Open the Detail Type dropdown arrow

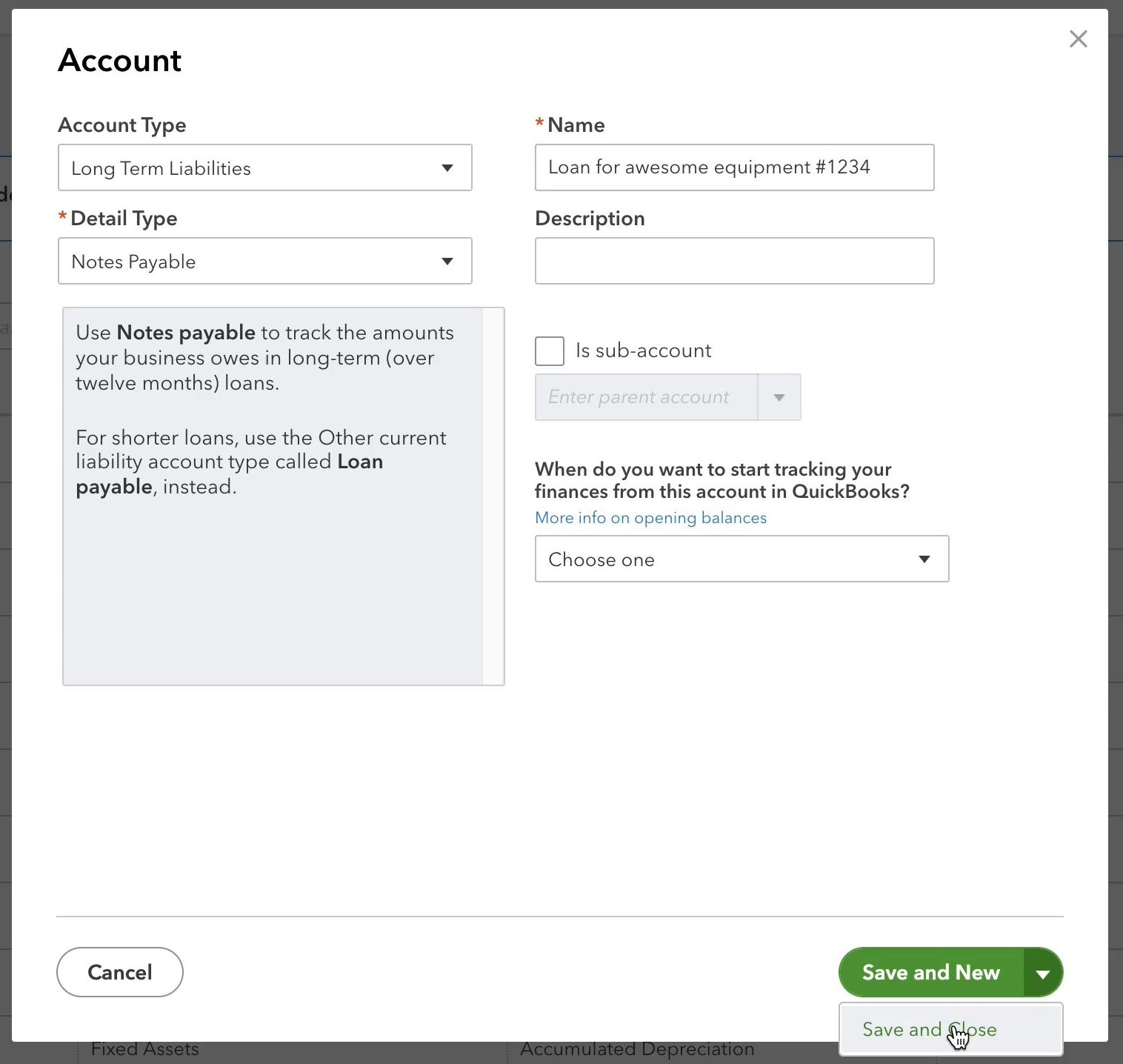(x=447, y=261)
